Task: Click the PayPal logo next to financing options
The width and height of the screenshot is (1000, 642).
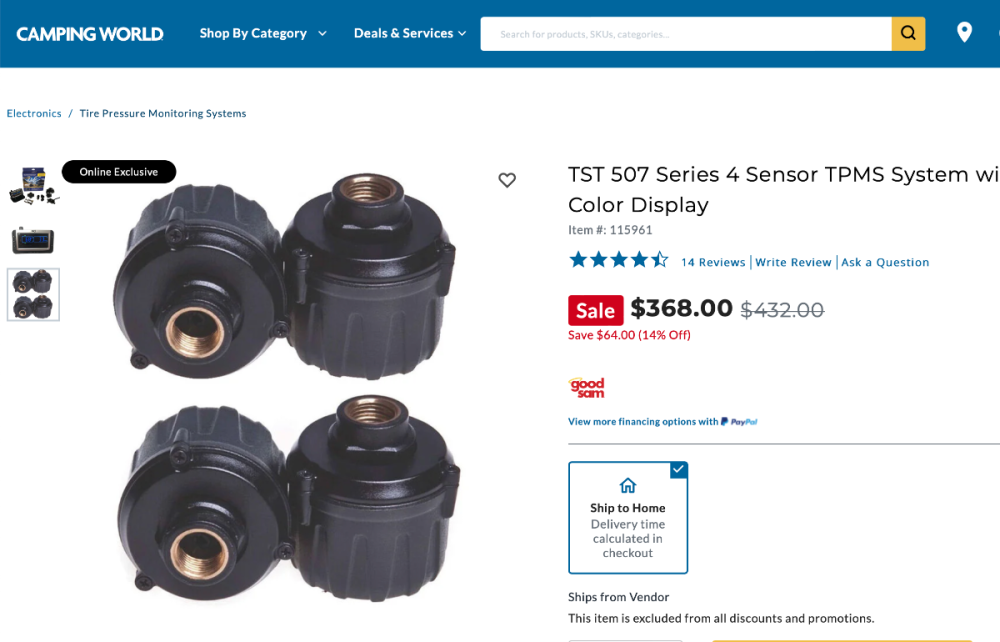Action: (x=740, y=421)
